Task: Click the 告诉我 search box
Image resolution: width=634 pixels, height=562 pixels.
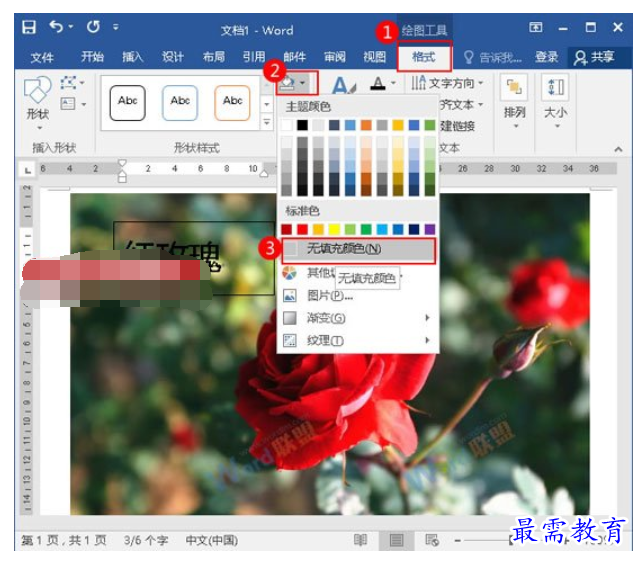Action: tap(492, 57)
